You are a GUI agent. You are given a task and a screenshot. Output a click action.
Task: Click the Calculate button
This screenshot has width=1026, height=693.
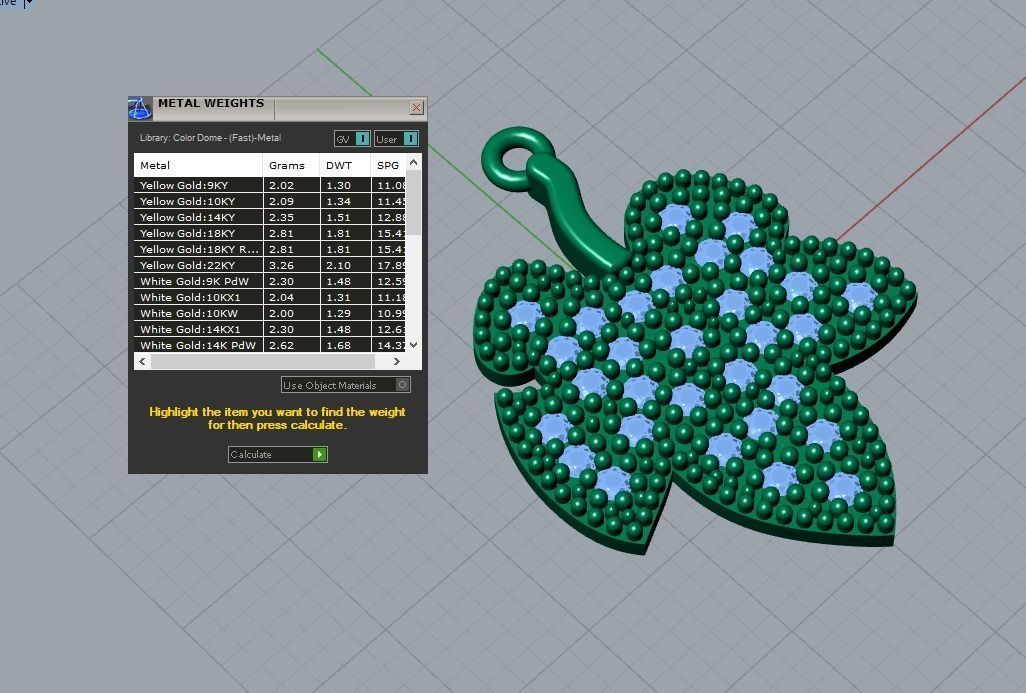click(277, 454)
